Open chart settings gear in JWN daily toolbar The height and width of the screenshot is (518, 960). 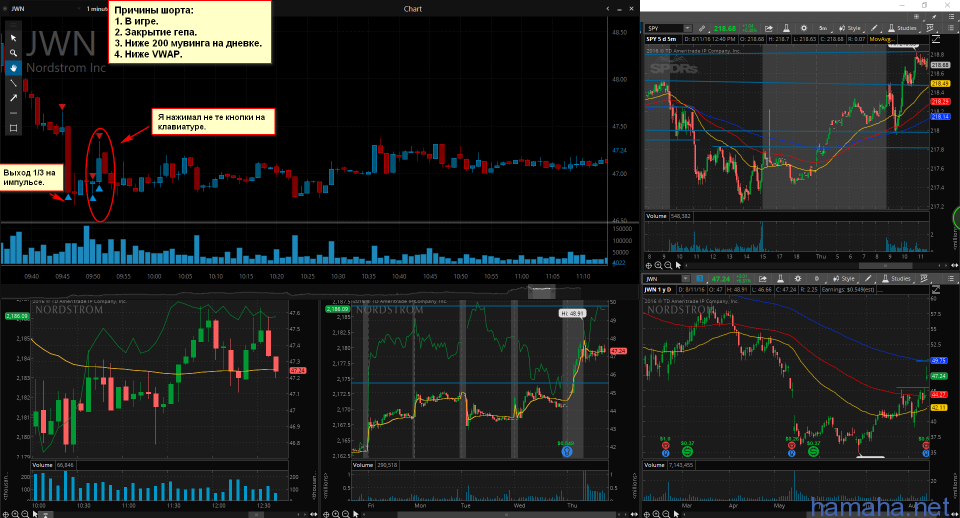798,279
